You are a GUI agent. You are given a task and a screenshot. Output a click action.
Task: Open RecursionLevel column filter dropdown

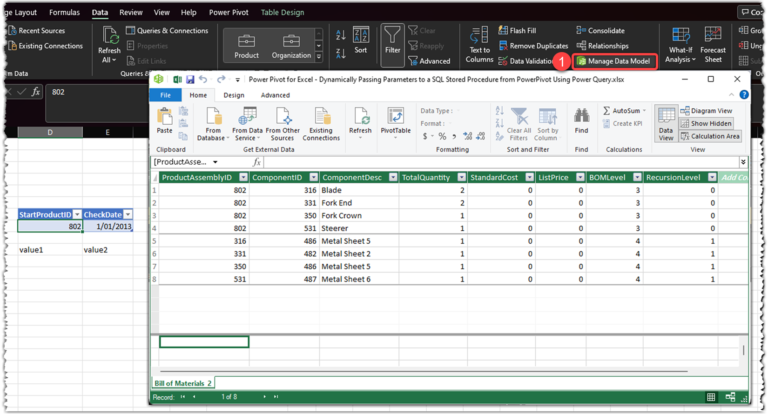712,177
